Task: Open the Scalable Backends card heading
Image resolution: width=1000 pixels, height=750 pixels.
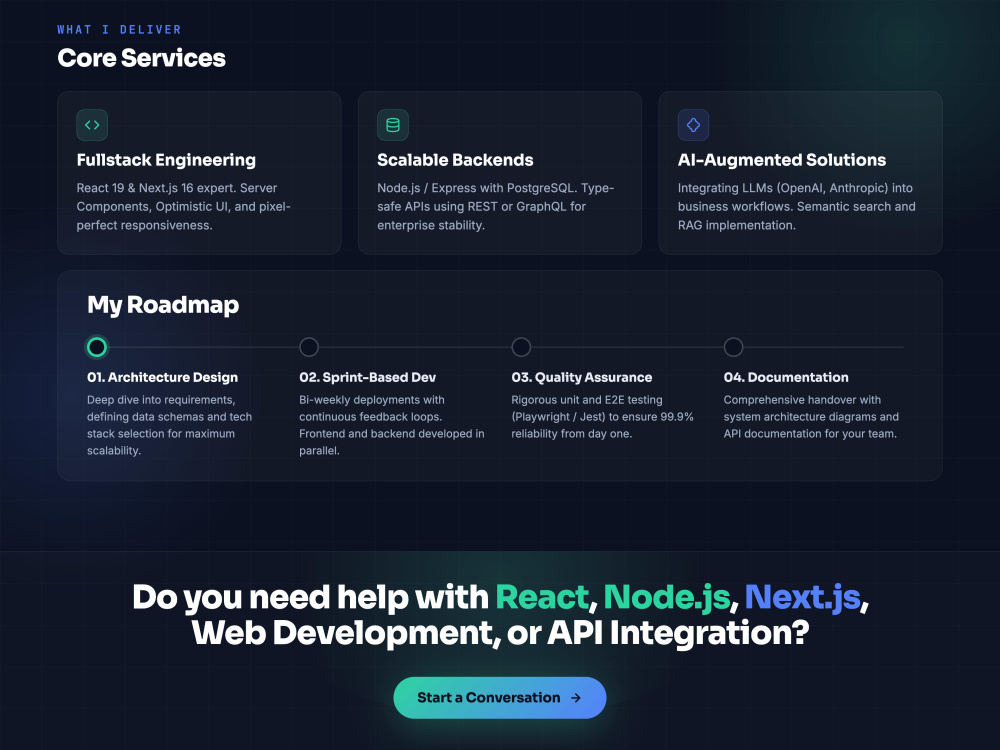Action: pyautogui.click(x=455, y=160)
